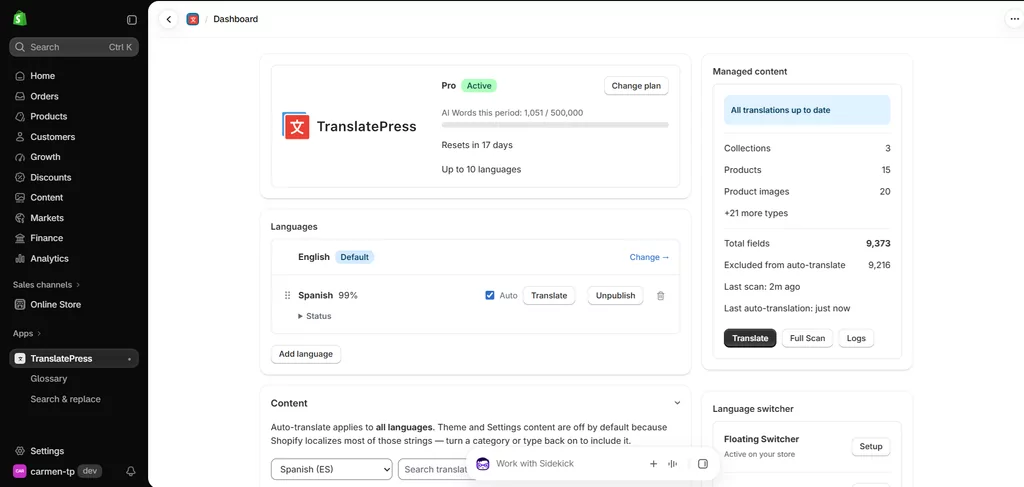Click the Finance bank icon
This screenshot has width=1024, height=487.
(x=20, y=238)
